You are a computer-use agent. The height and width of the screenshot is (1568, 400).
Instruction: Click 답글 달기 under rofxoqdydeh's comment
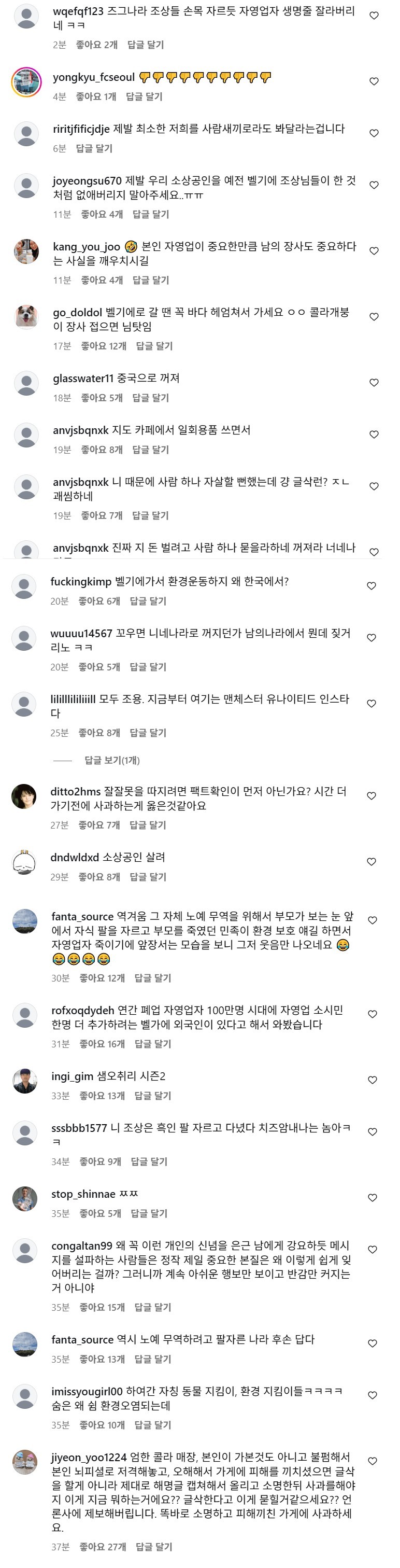152,1044
